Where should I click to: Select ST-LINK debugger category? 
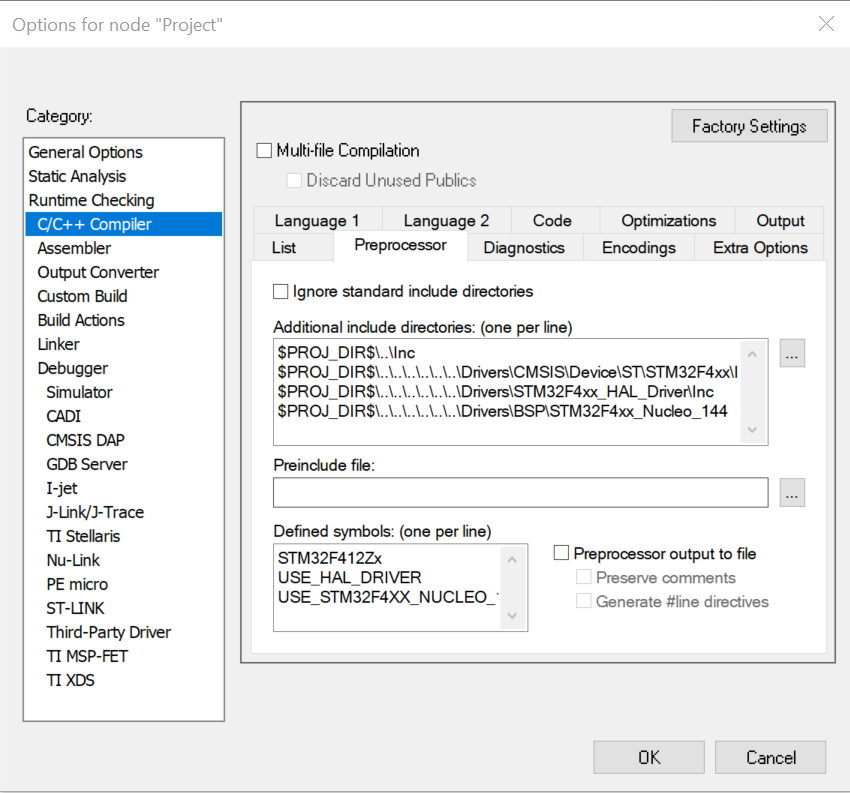[75, 608]
